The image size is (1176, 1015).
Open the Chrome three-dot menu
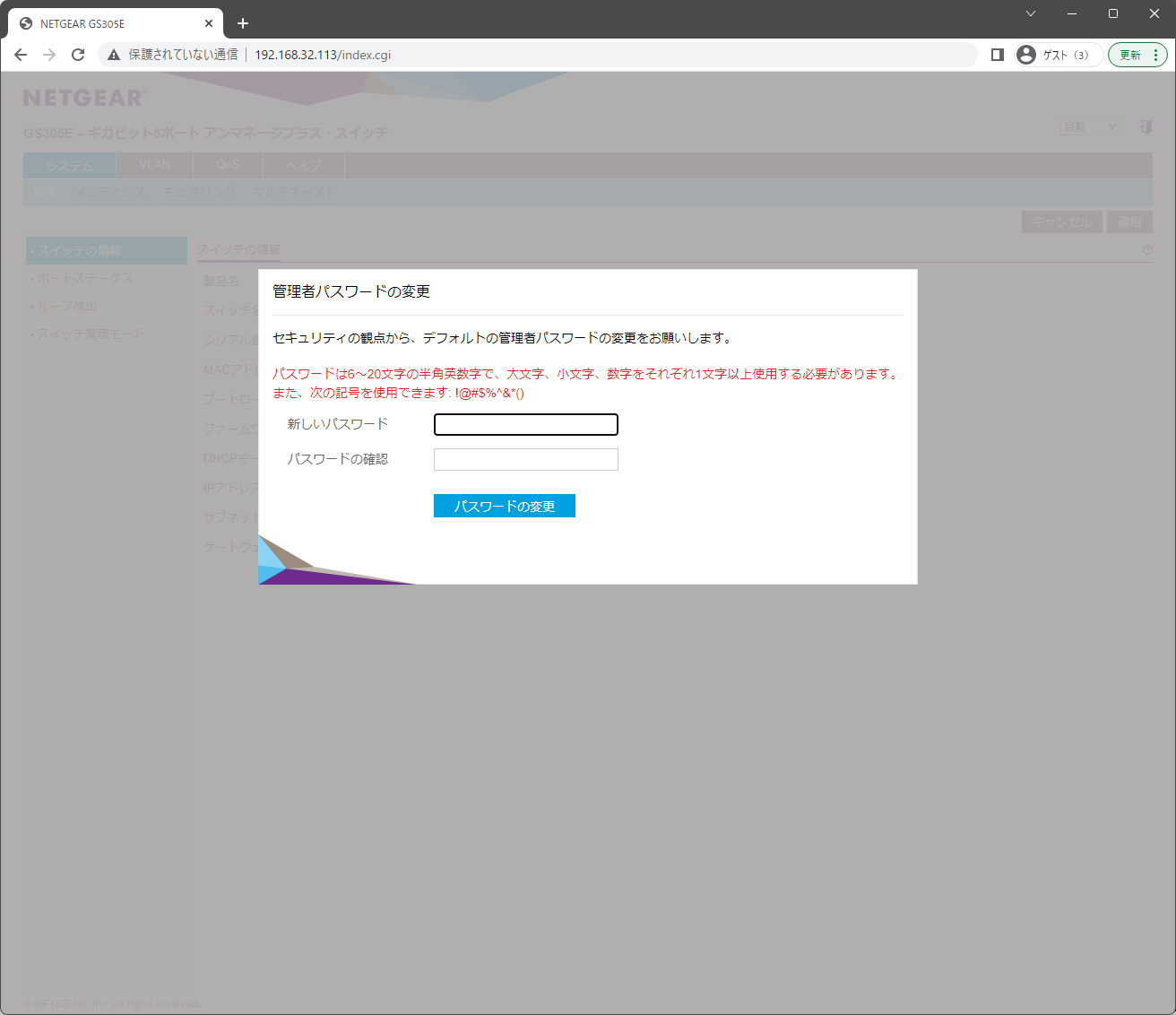[1158, 55]
